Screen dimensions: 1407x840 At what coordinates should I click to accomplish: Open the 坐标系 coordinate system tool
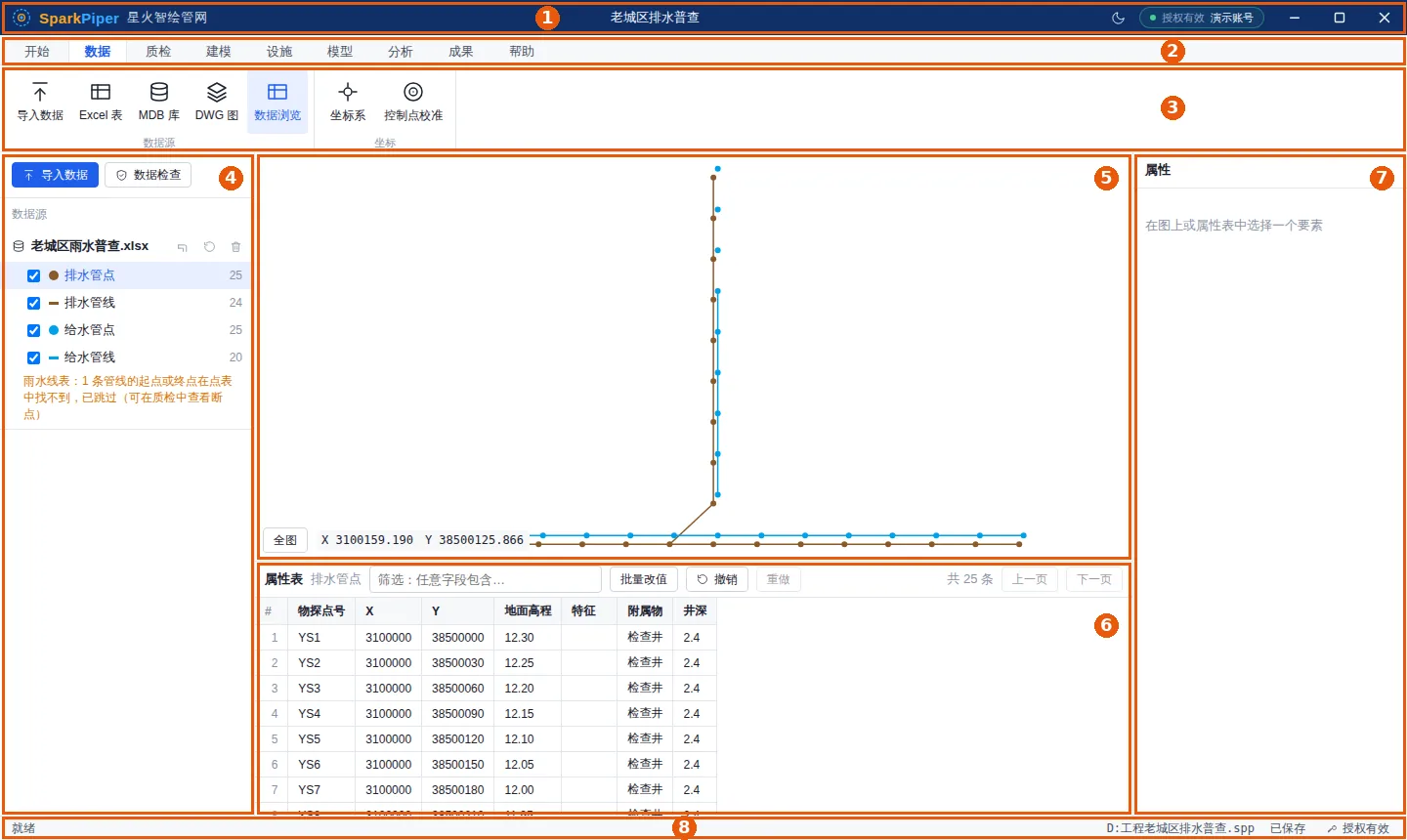[348, 102]
